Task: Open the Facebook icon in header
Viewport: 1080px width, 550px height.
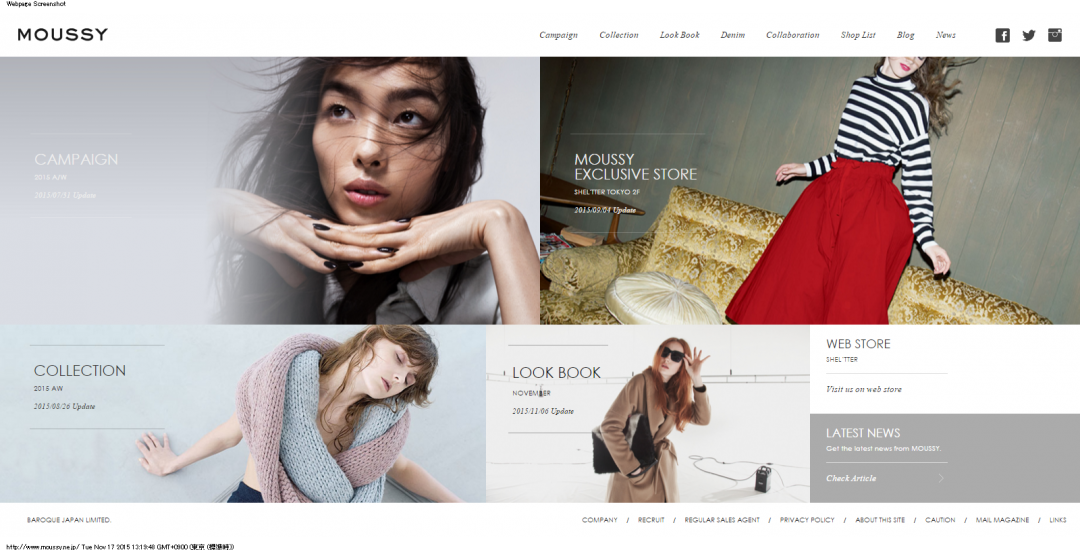Action: [x=1002, y=35]
